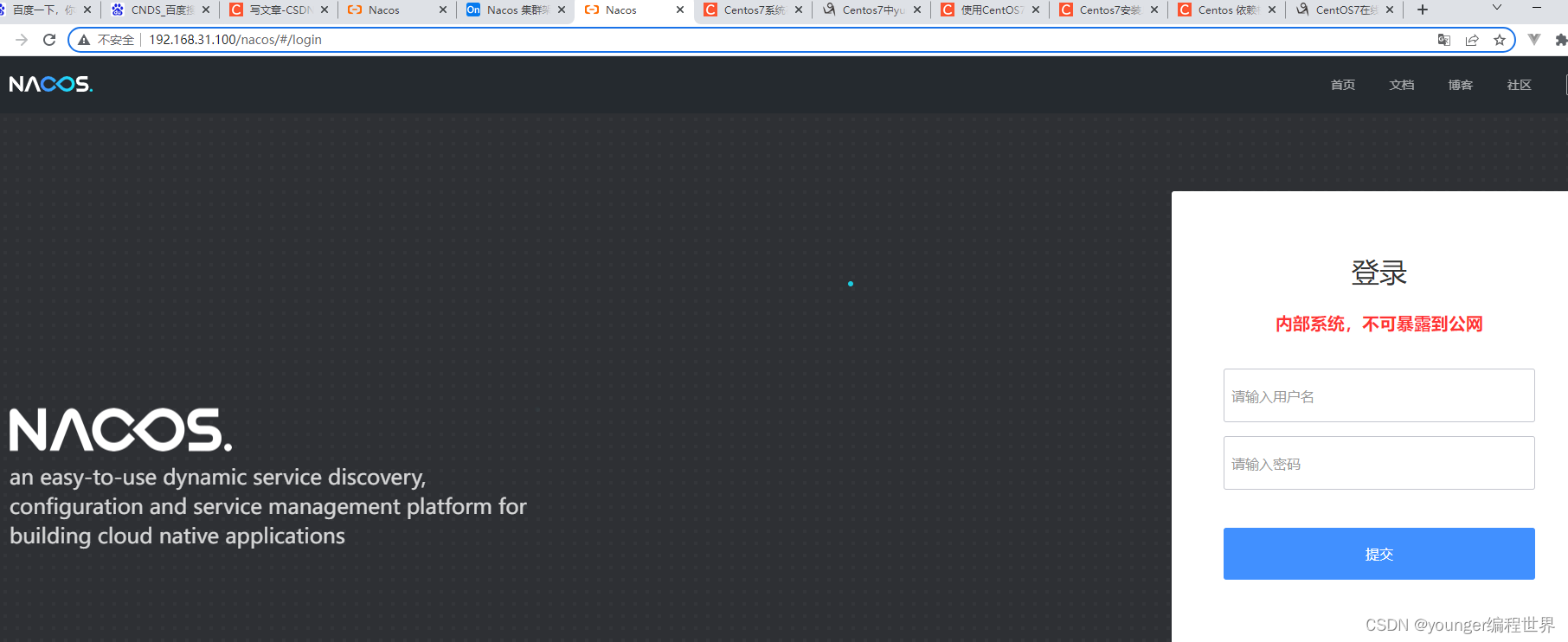
Task: Click the 请输入用户名 username field
Action: click(1379, 395)
